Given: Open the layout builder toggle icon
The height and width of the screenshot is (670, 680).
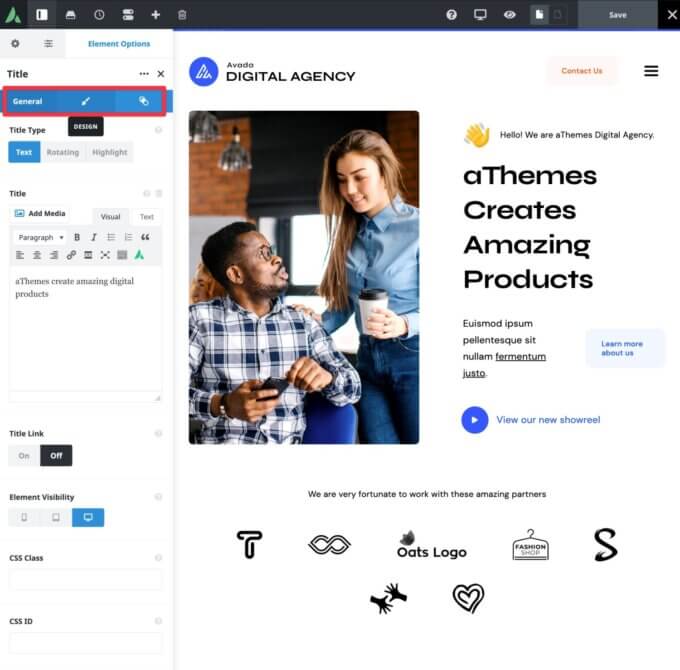Looking at the screenshot, I should click(128, 15).
